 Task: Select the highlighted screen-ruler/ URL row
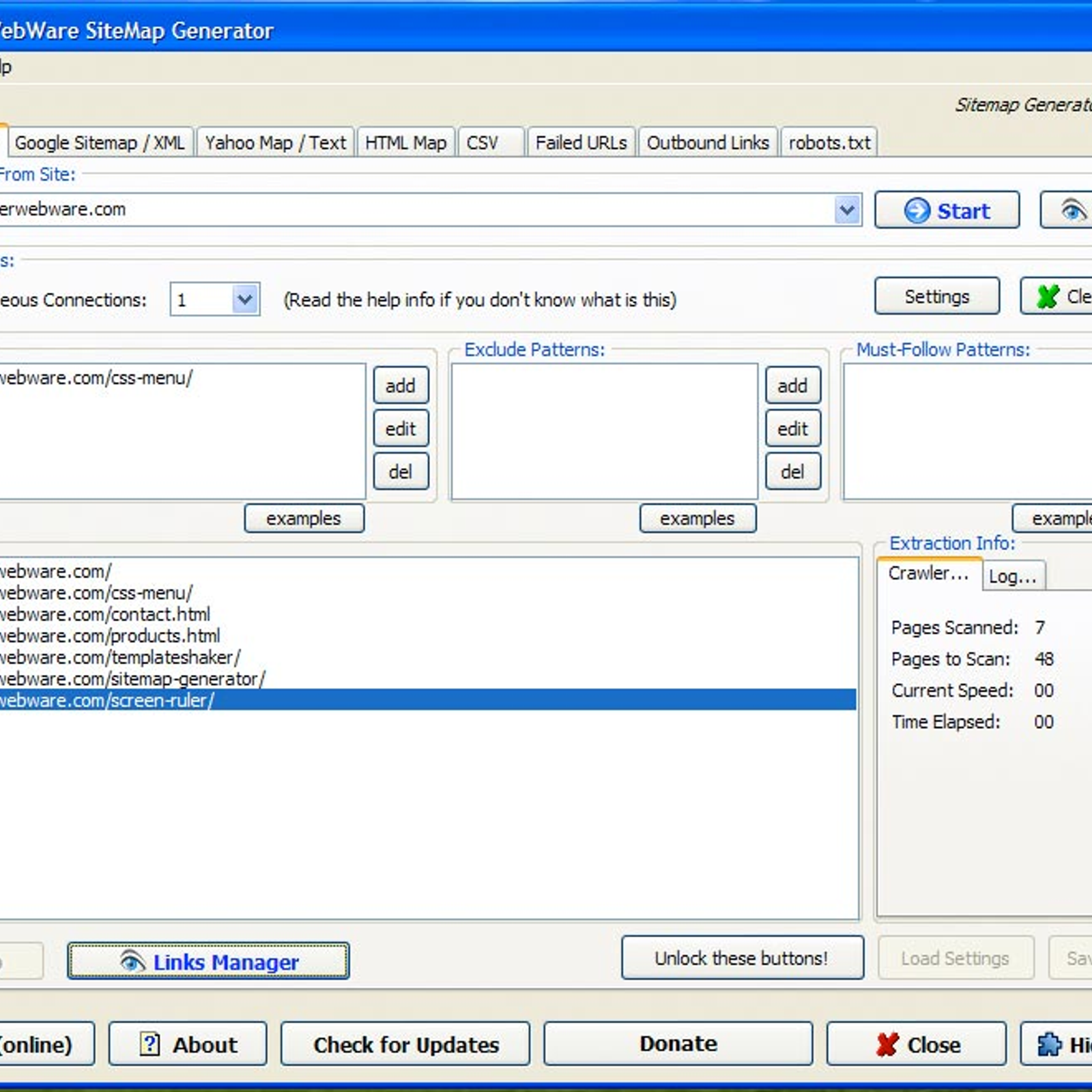tap(428, 700)
